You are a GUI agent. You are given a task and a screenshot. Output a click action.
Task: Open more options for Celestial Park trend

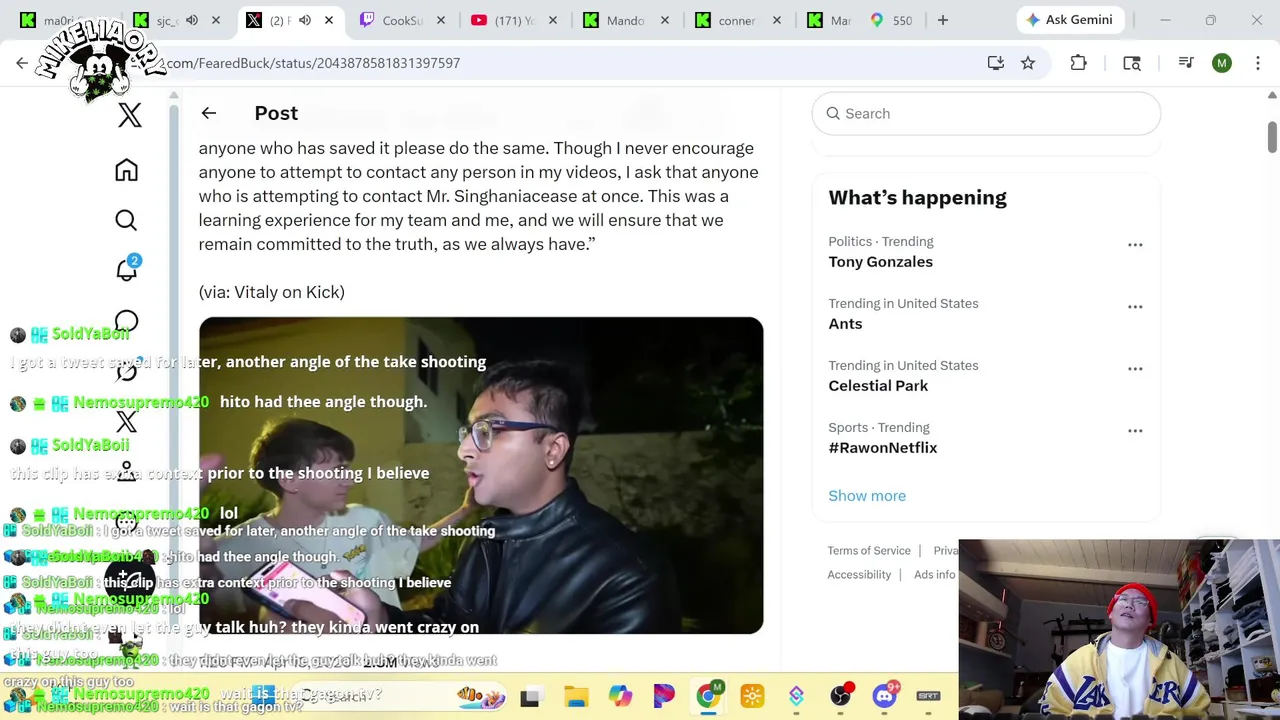(1135, 369)
